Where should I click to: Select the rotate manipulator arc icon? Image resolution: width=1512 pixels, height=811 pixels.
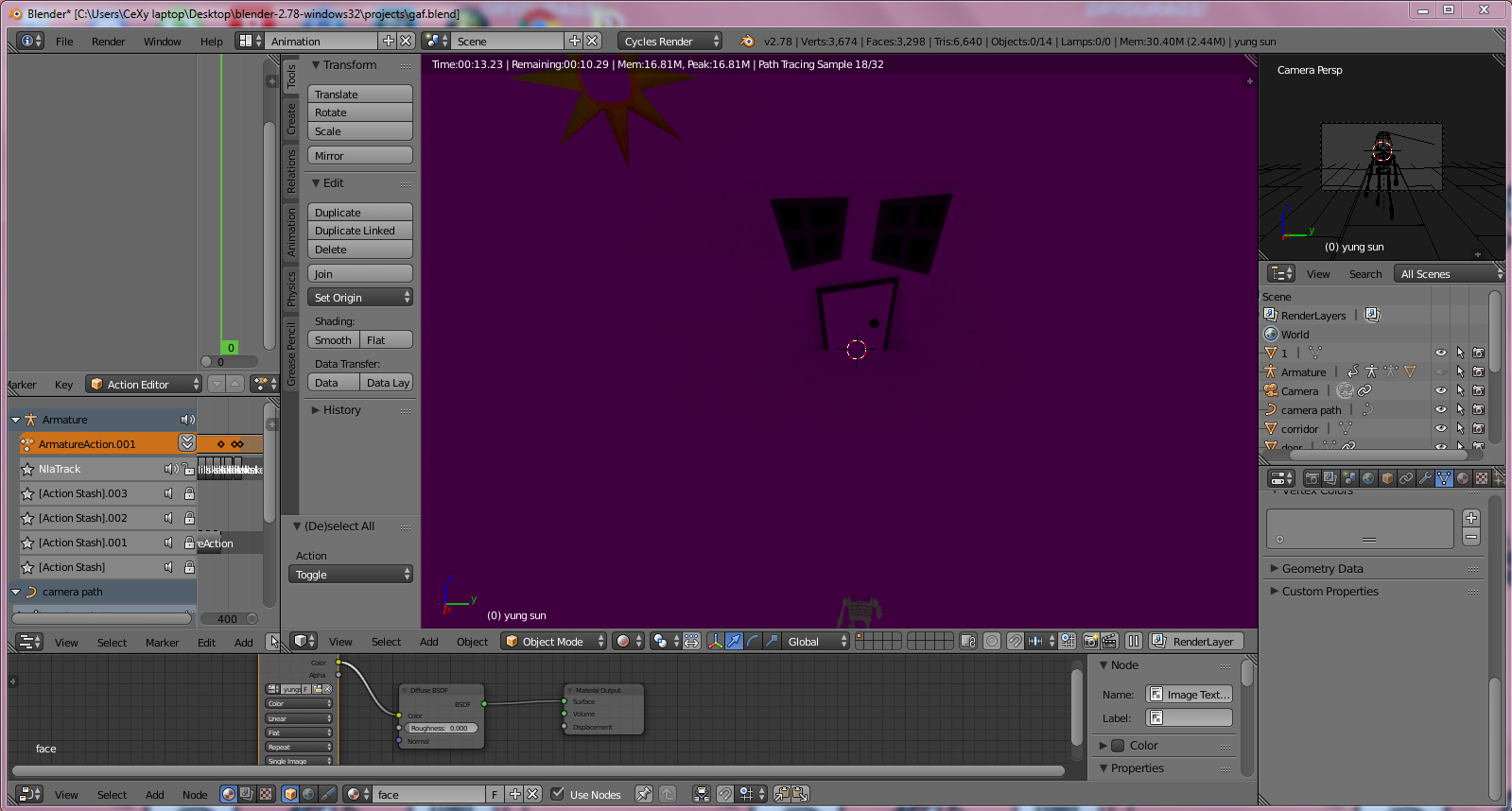click(x=753, y=641)
